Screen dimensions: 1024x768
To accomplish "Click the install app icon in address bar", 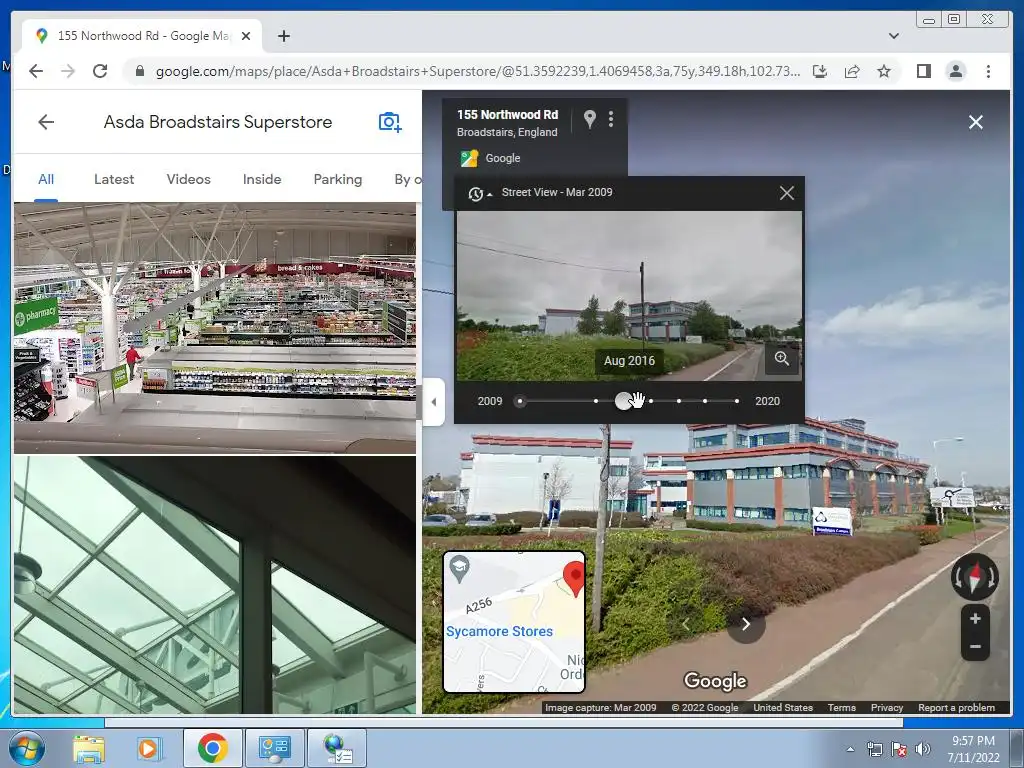I will click(820, 71).
